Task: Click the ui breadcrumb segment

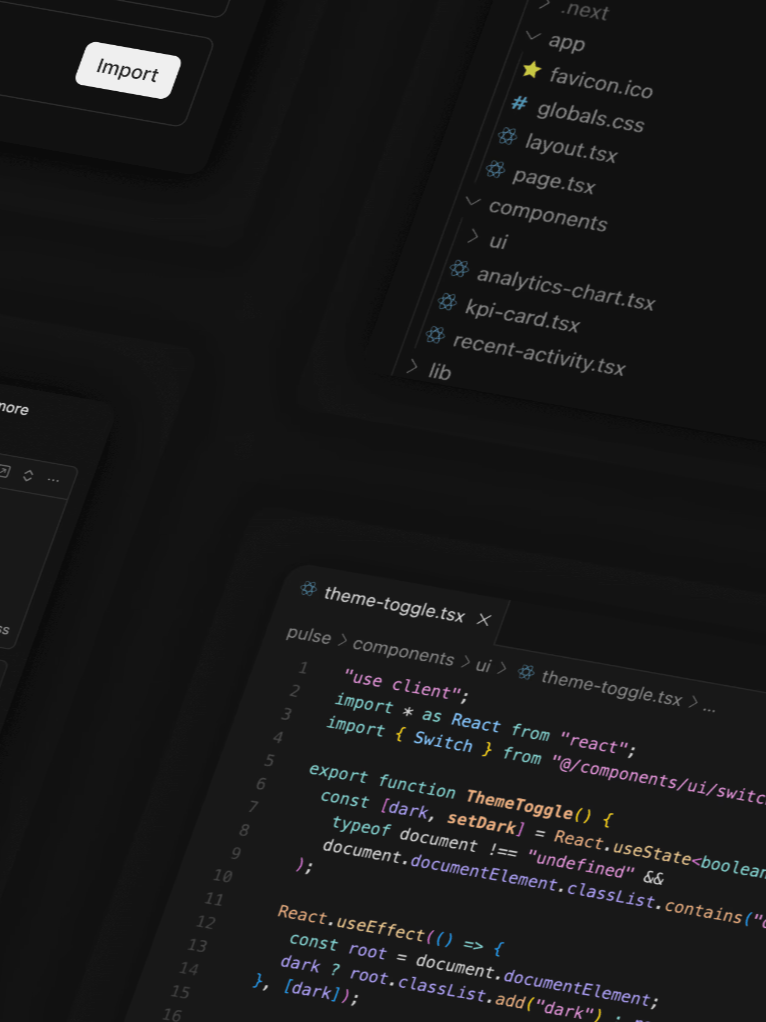Action: [x=483, y=665]
